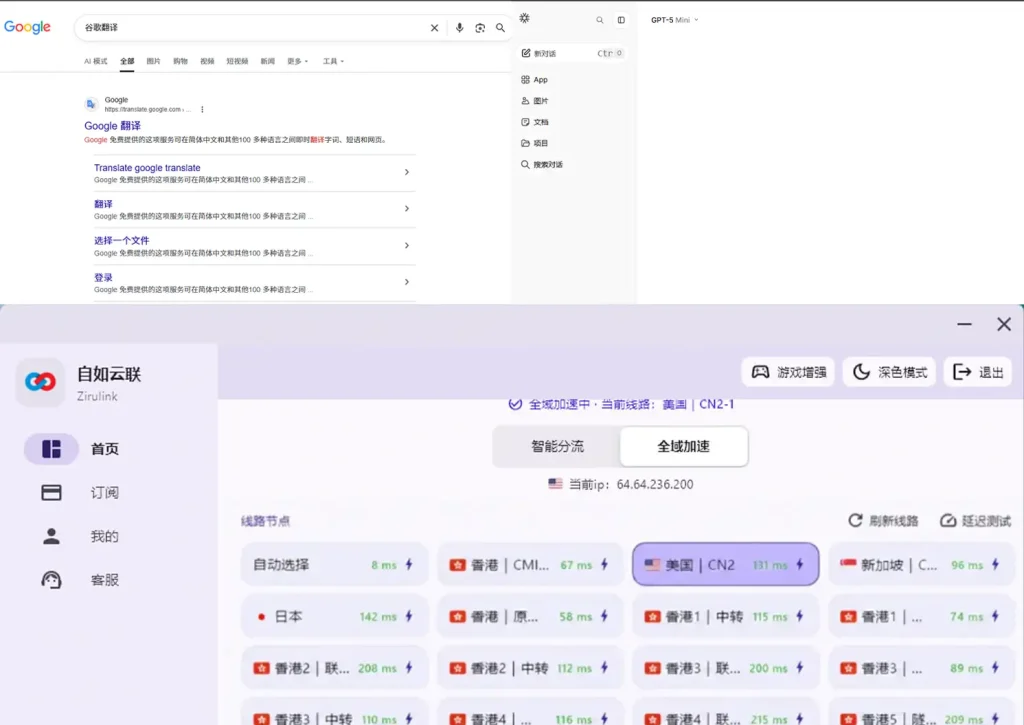Toggle 深色模式 dark mode
Viewport: 1024px width, 725px height.
(x=889, y=372)
